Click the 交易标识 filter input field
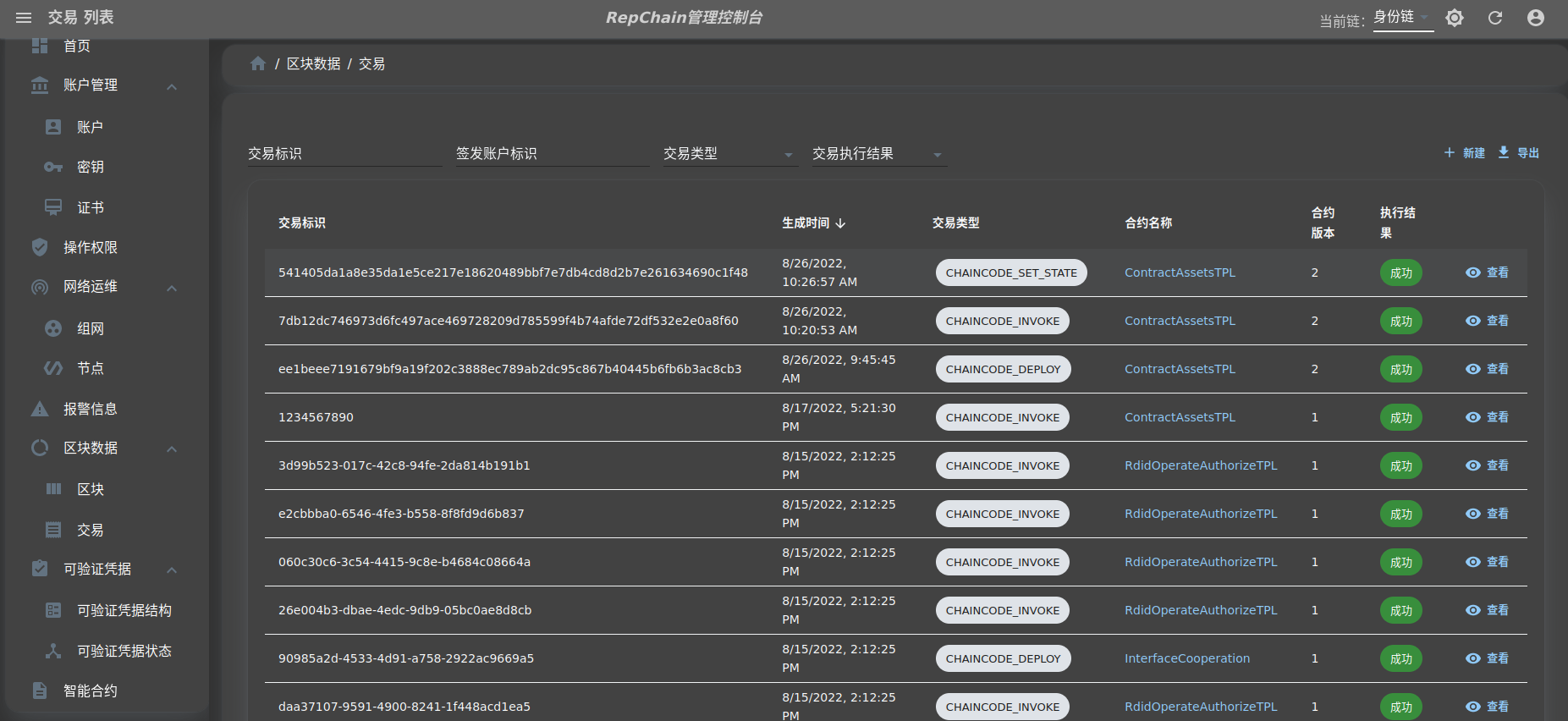 pyautogui.click(x=345, y=154)
